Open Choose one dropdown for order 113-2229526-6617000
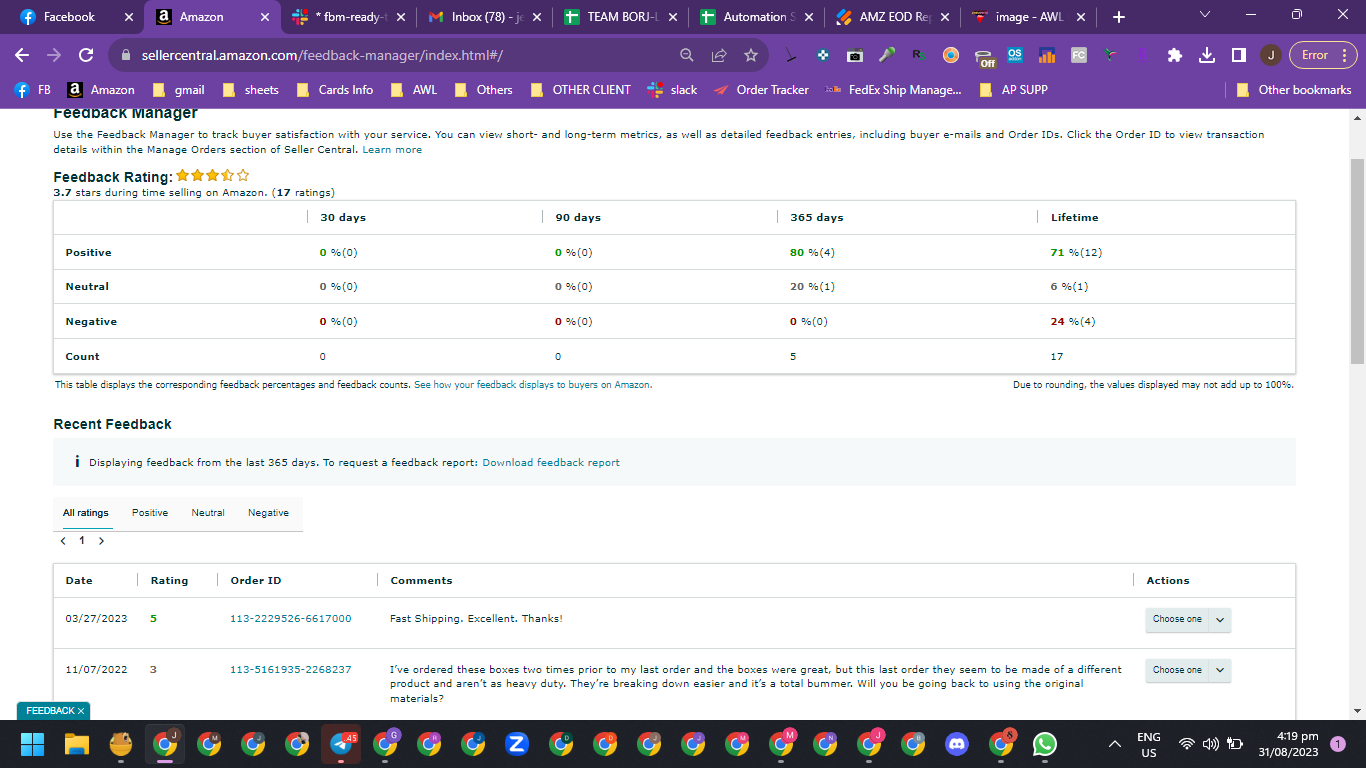The width and height of the screenshot is (1366, 768). (x=1188, y=620)
